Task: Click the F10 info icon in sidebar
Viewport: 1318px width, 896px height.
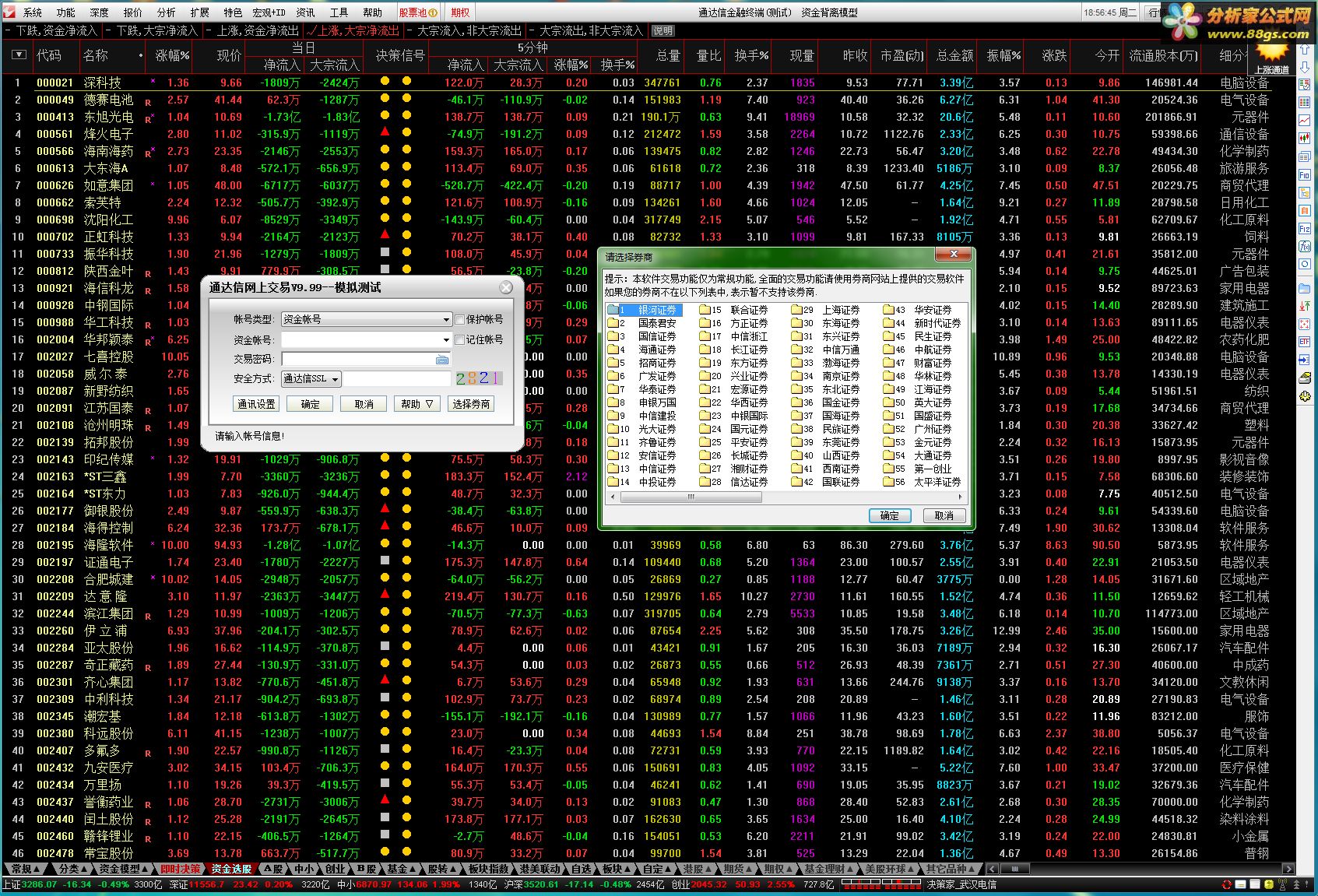Action: point(1305,175)
